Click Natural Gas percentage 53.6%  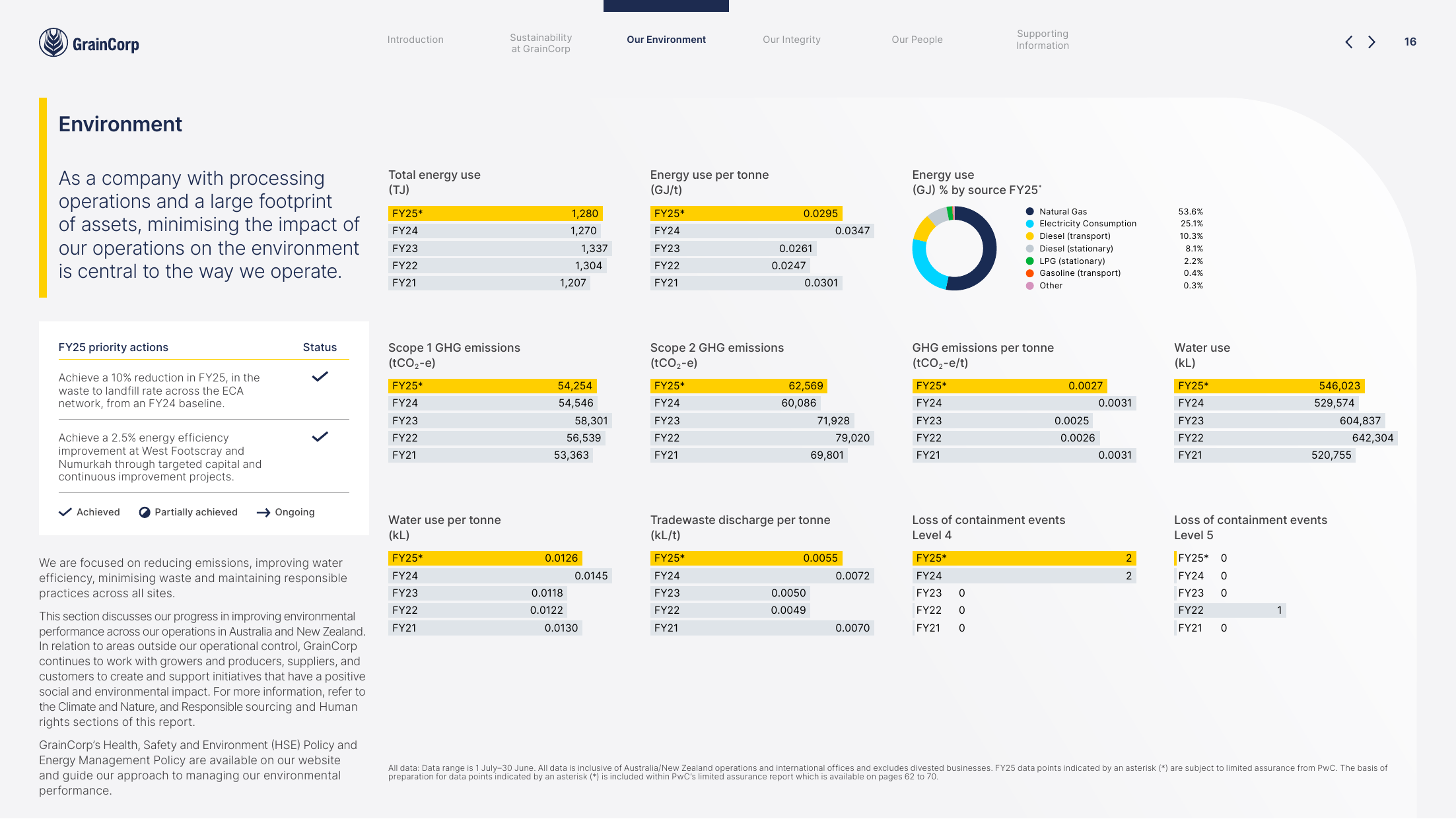click(1191, 212)
